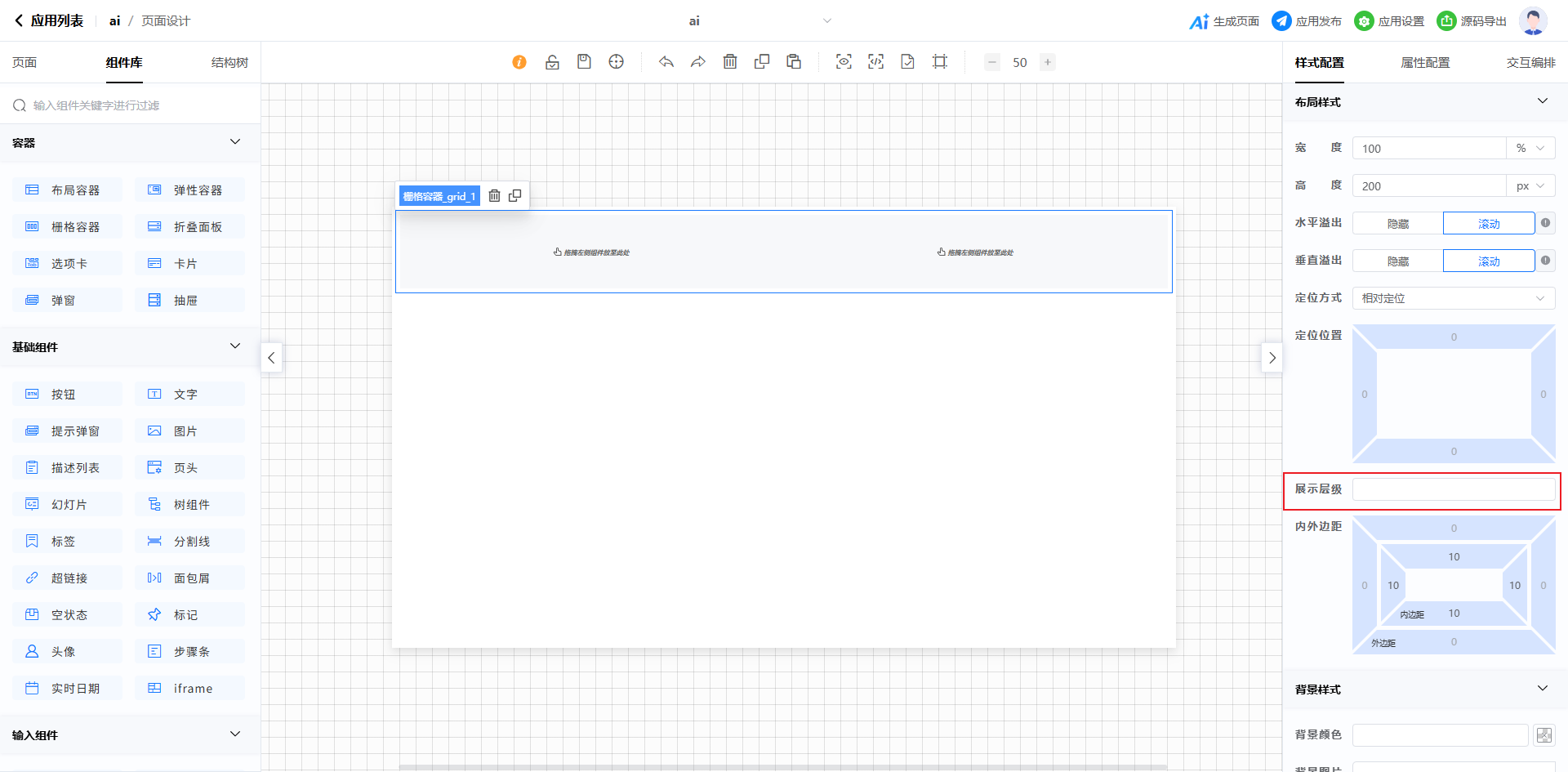Click the trash delete icon in toolbar
This screenshot has width=1568, height=772.
pos(730,62)
